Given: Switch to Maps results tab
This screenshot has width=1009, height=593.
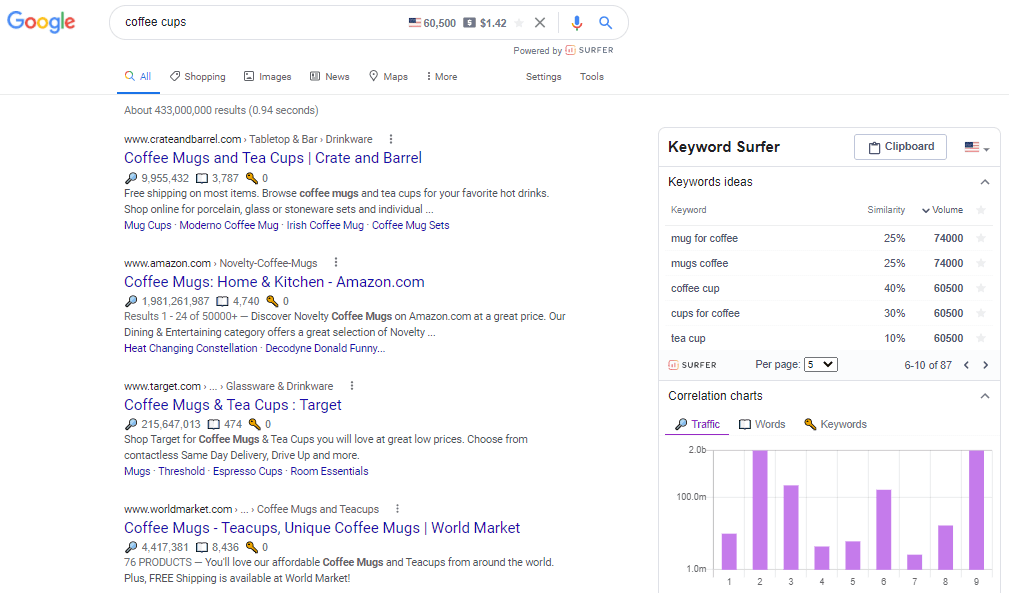Looking at the screenshot, I should pos(388,77).
